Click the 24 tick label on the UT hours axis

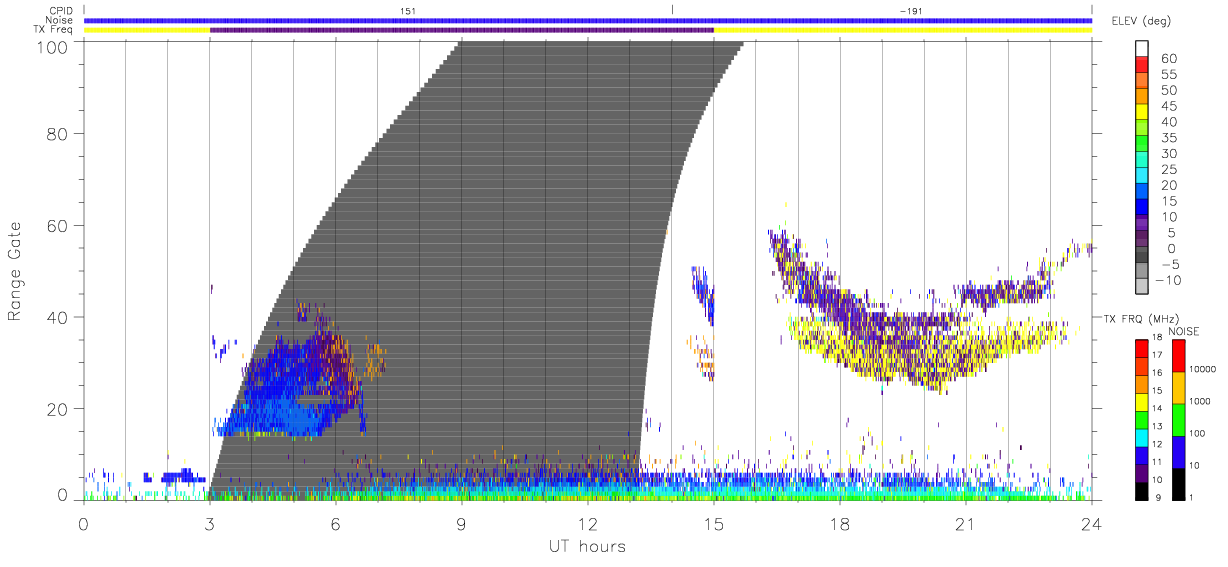tap(1092, 523)
